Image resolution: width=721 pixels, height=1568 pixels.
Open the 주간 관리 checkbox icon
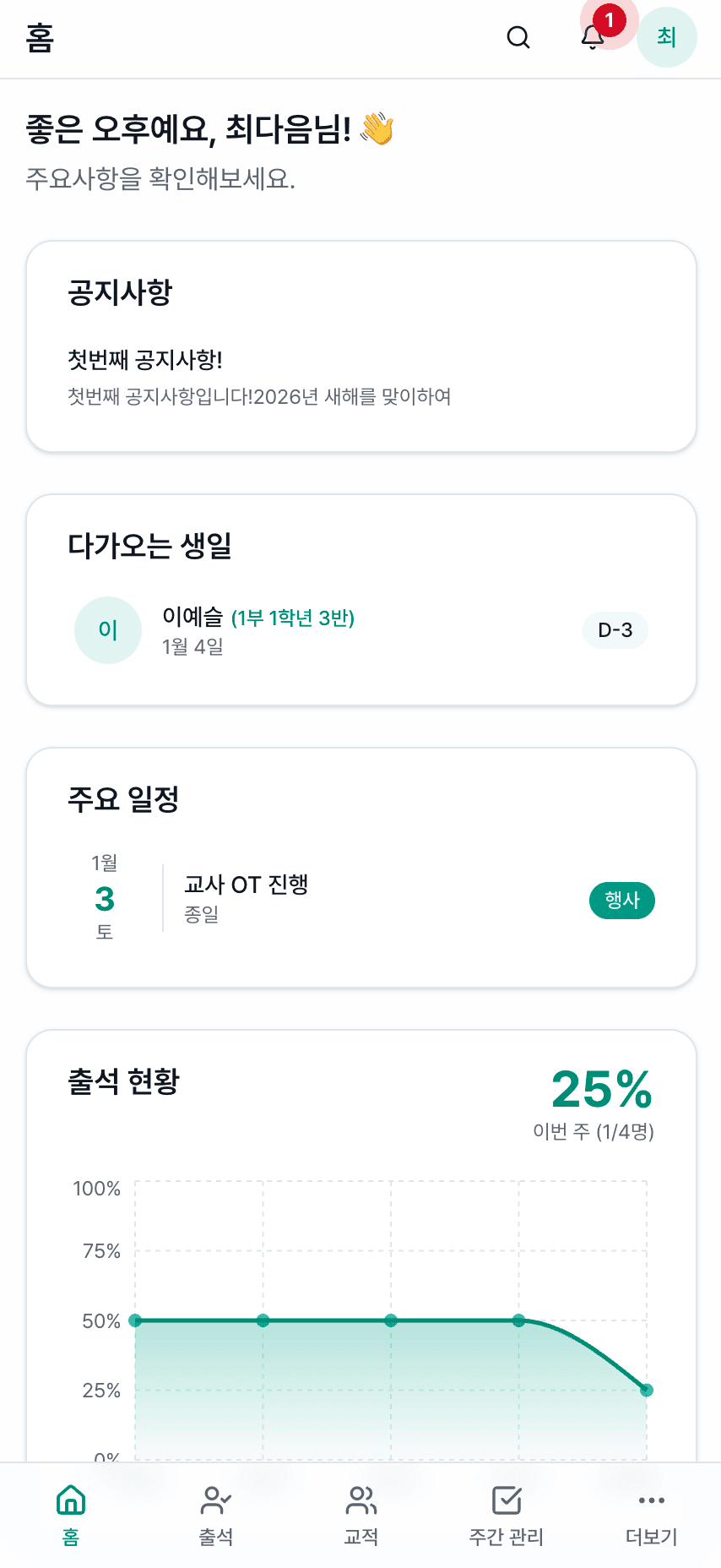507,1500
